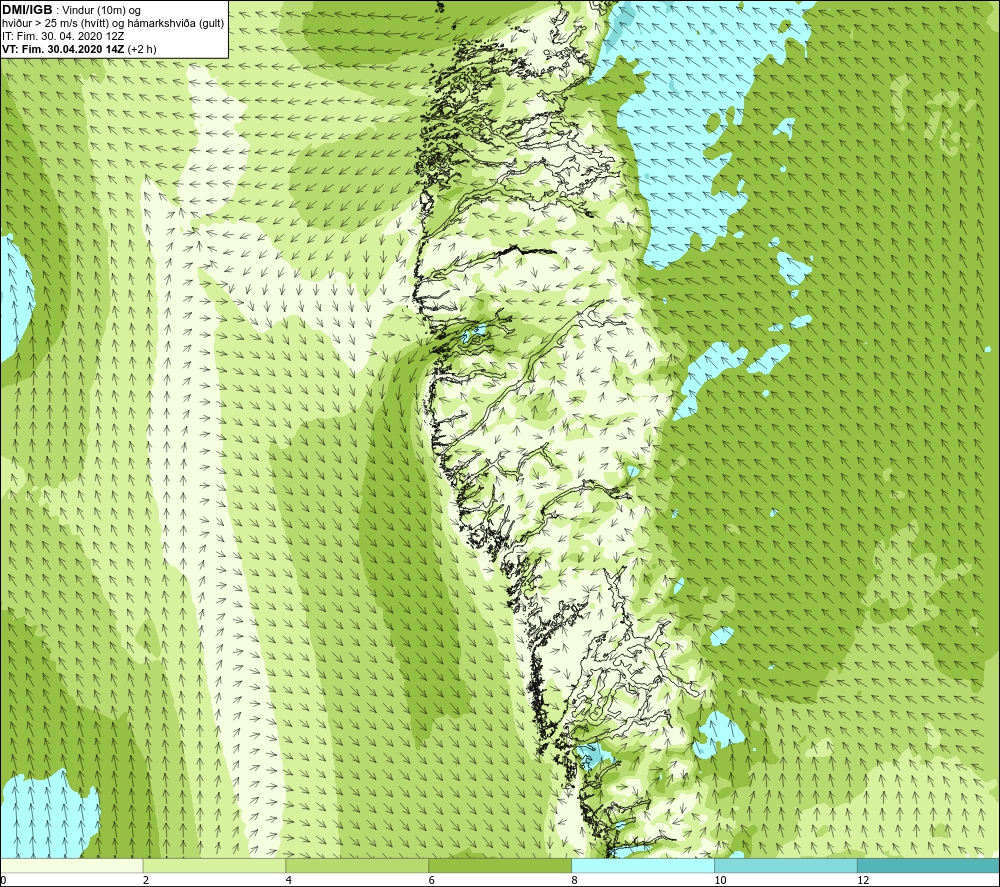Click the legend scale label 0
This screenshot has width=1000, height=887.
(3, 880)
